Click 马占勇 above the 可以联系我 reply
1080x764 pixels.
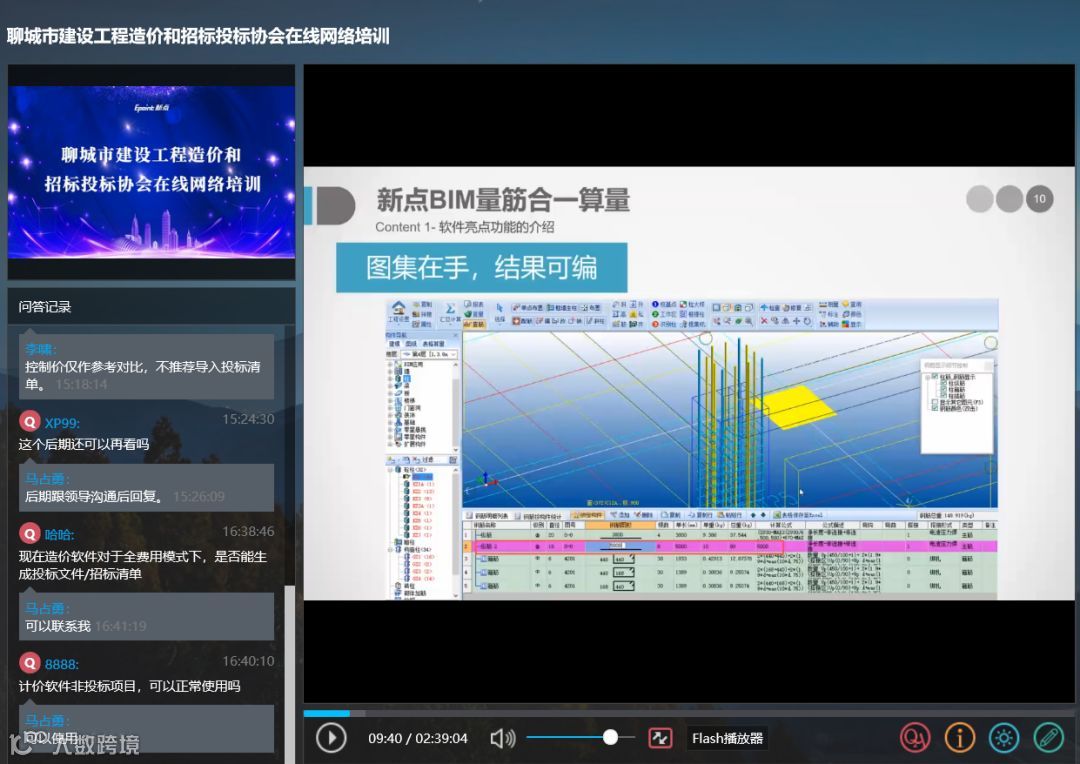point(47,608)
